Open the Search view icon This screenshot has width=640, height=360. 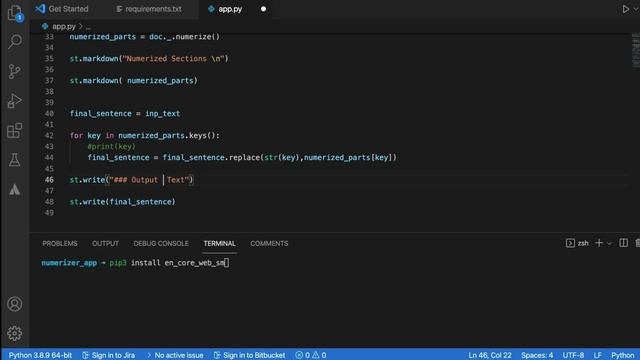pos(15,42)
